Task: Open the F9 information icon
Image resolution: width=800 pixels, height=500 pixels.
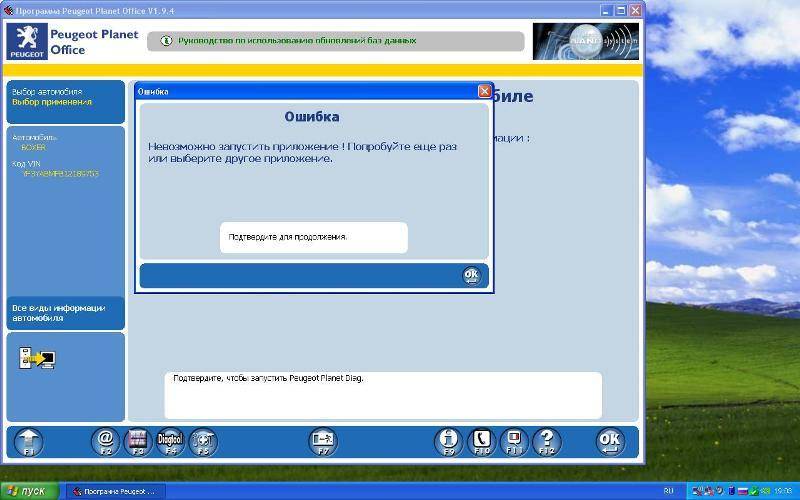Action: (x=449, y=440)
